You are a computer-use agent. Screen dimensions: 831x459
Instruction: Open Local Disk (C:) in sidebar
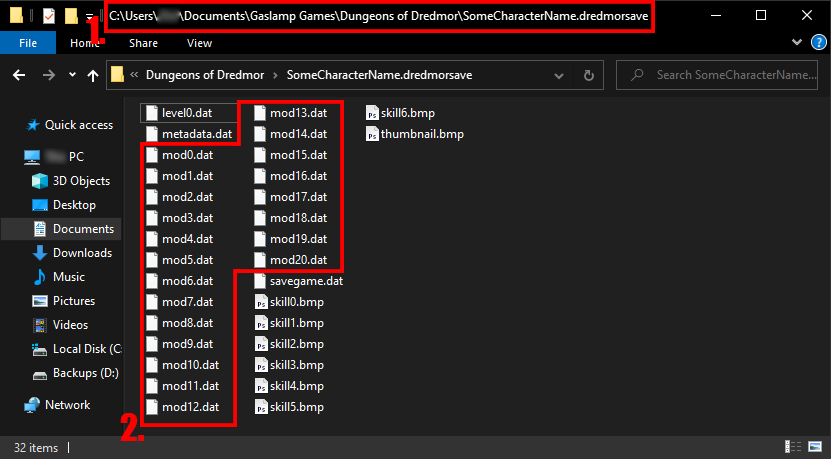[x=77, y=349]
